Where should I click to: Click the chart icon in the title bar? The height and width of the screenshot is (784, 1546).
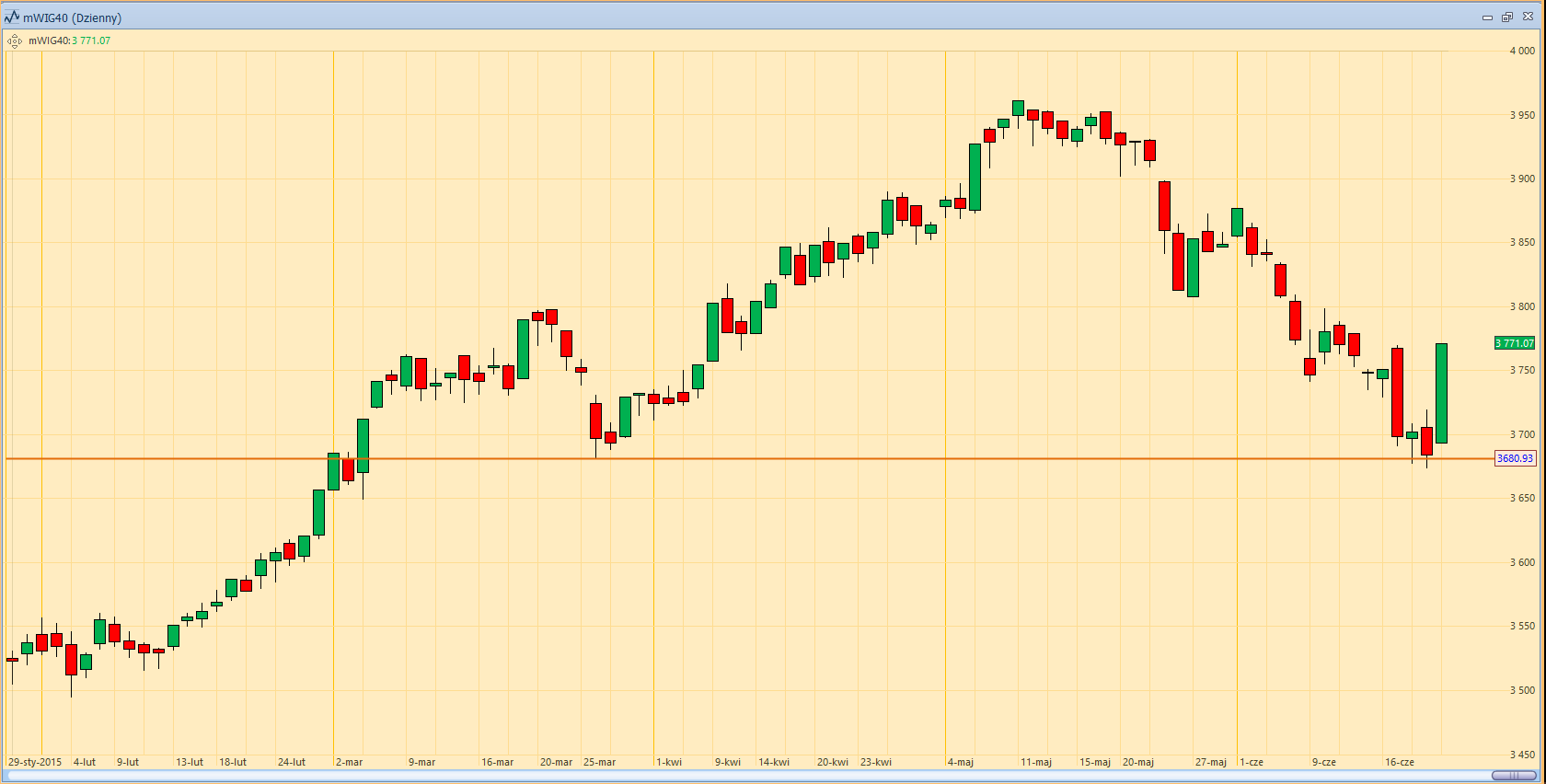[12, 17]
